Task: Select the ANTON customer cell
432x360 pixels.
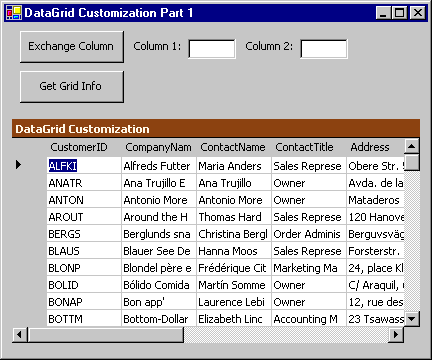Action: click(84, 199)
